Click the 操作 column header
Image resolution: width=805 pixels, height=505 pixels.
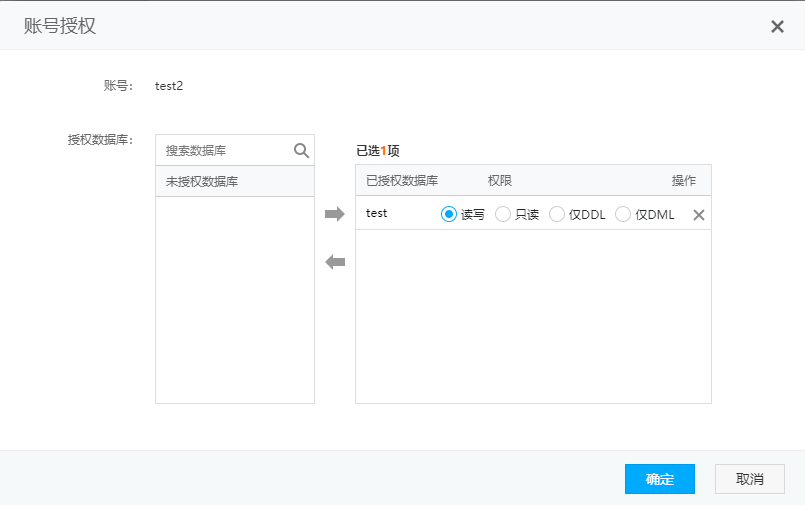pyautogui.click(x=684, y=181)
